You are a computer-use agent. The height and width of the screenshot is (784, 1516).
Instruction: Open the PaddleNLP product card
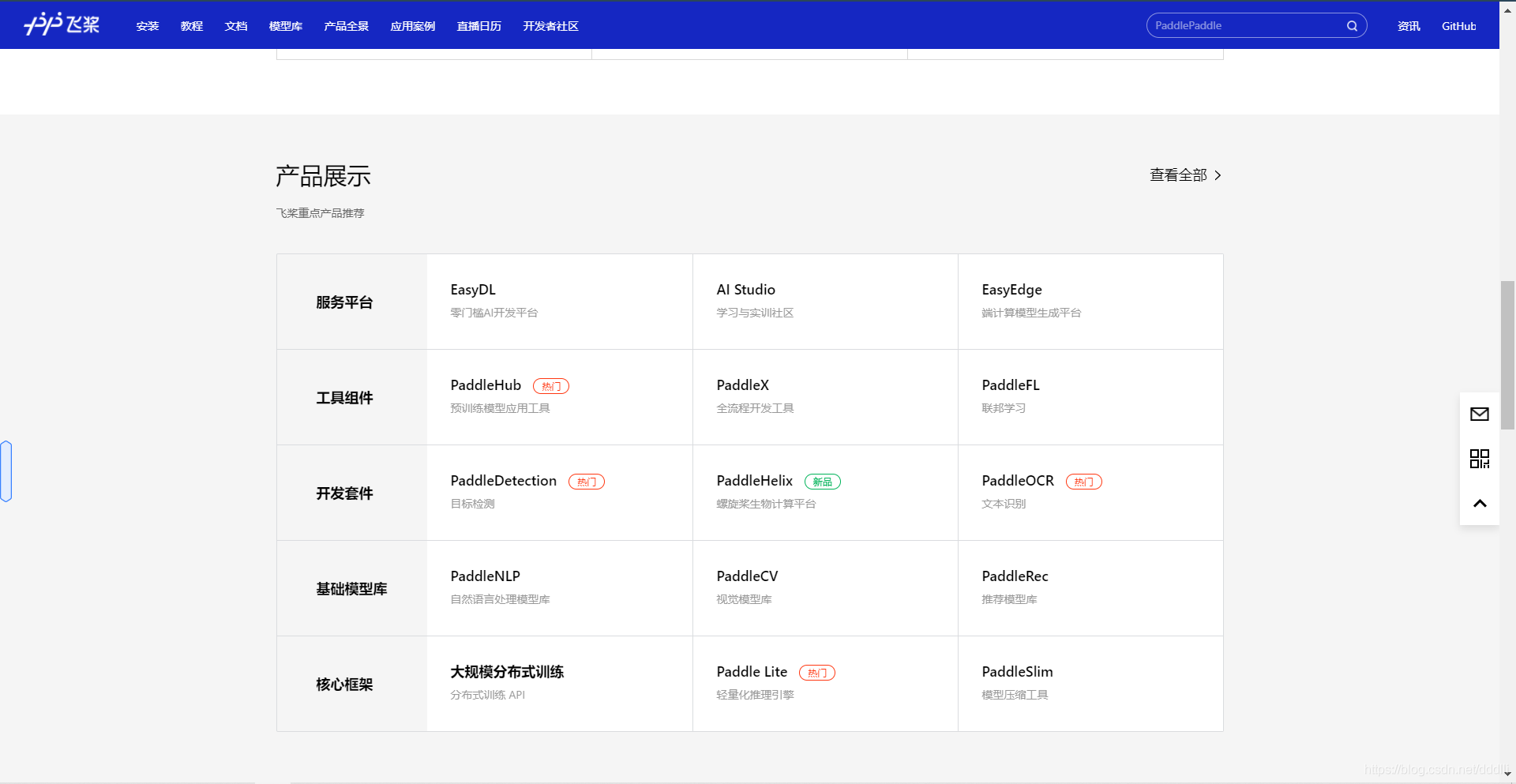pyautogui.click(x=560, y=588)
